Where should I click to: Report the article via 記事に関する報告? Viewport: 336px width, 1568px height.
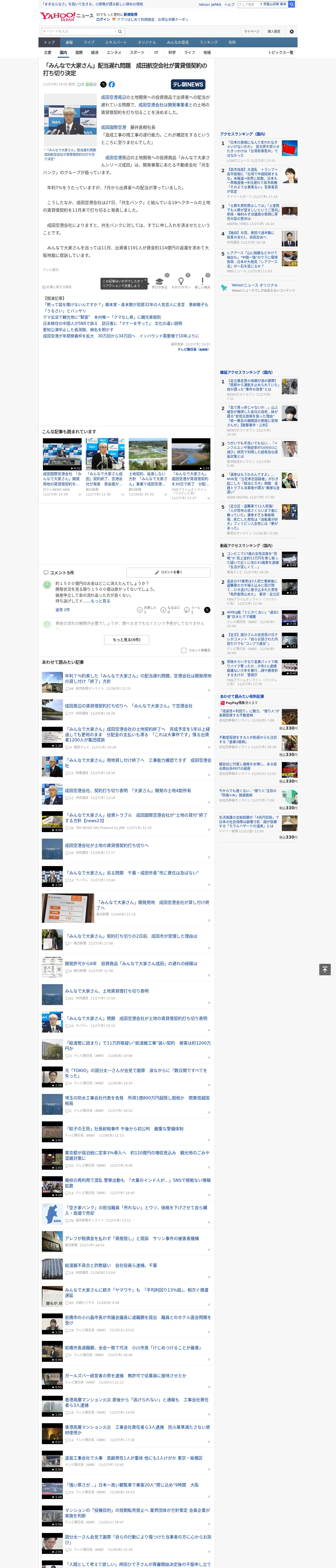(x=57, y=287)
